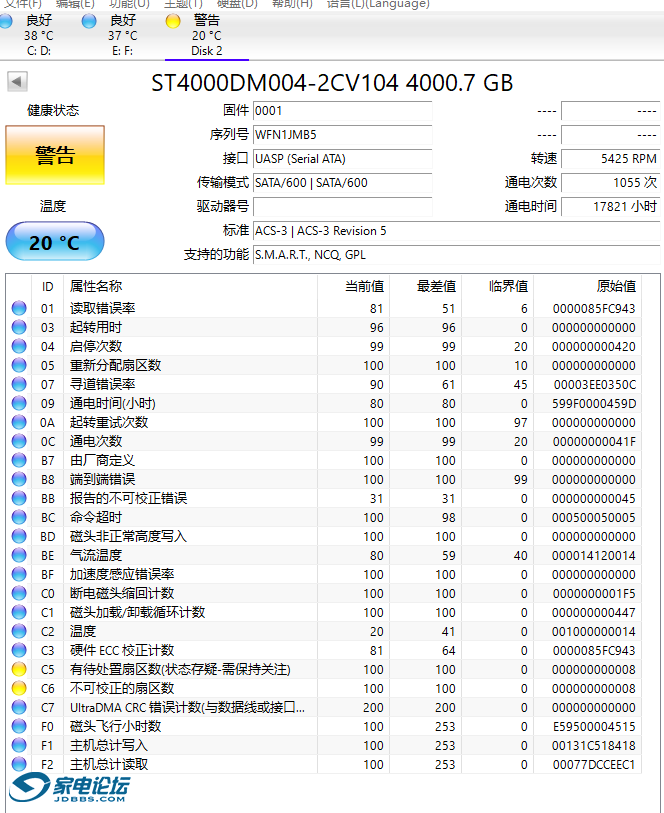Click the yellow 警告 health status button
This screenshot has height=813, width=664.
[x=55, y=155]
